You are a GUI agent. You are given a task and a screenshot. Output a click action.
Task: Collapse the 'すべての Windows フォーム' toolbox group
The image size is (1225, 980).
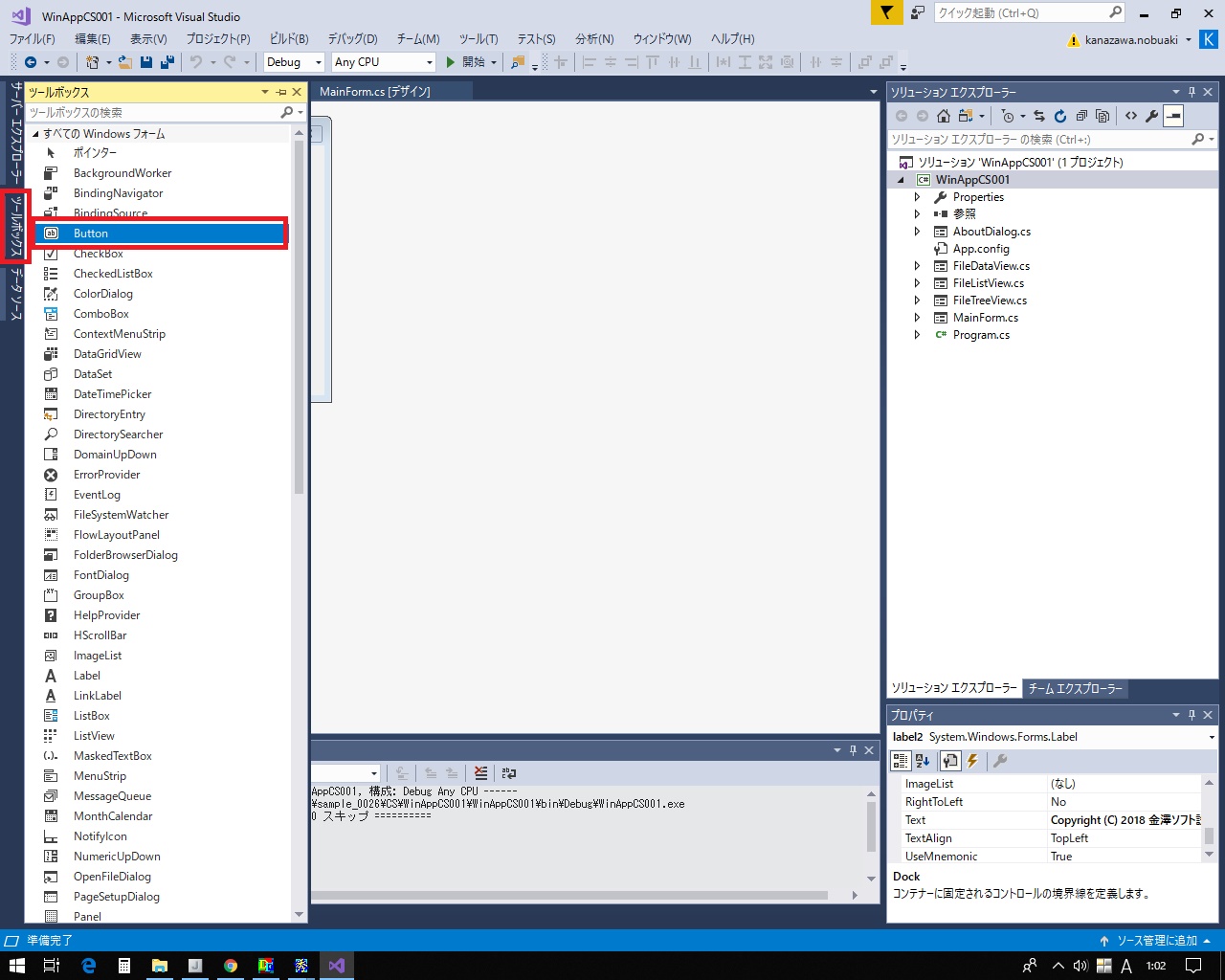point(35,134)
